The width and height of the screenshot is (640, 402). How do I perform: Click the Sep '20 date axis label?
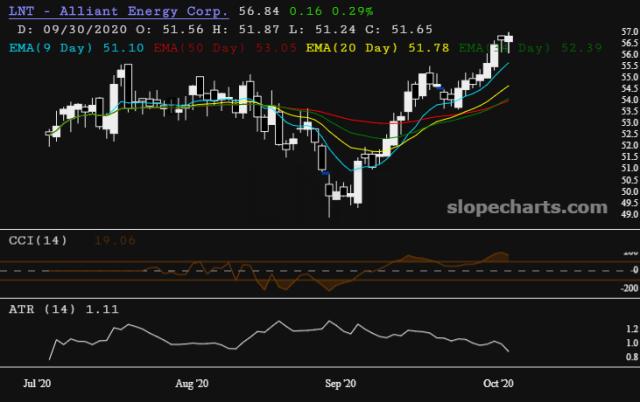click(340, 384)
